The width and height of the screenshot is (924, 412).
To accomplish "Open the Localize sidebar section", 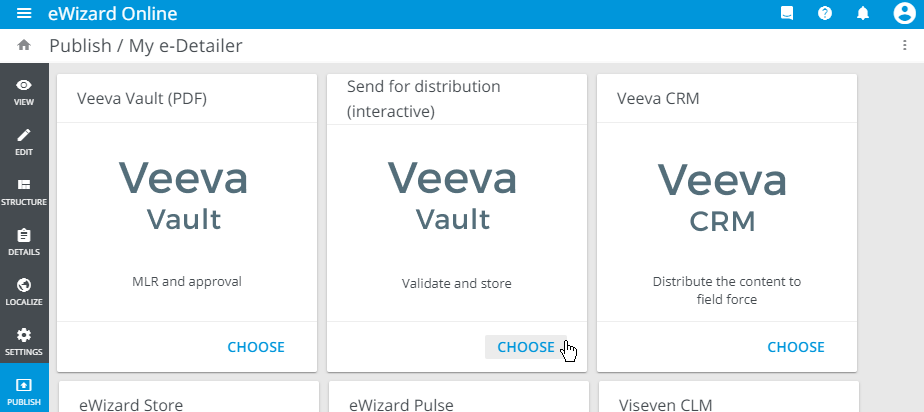I will 24,291.
